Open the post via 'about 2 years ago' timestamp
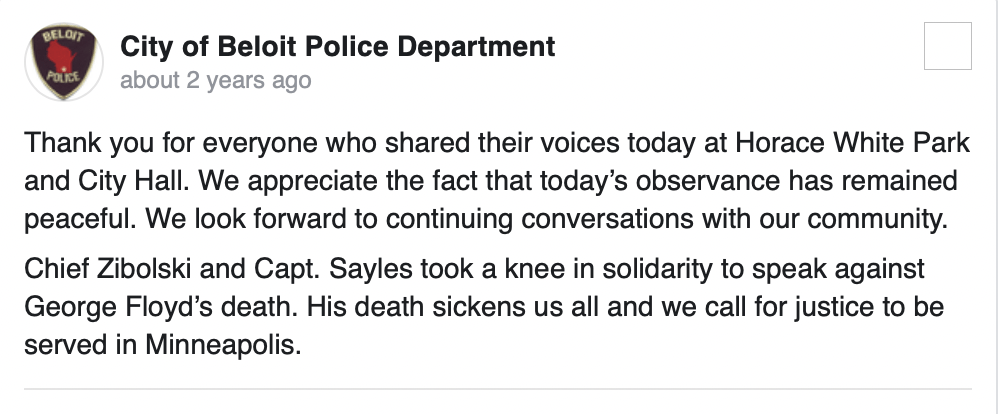 pos(216,80)
